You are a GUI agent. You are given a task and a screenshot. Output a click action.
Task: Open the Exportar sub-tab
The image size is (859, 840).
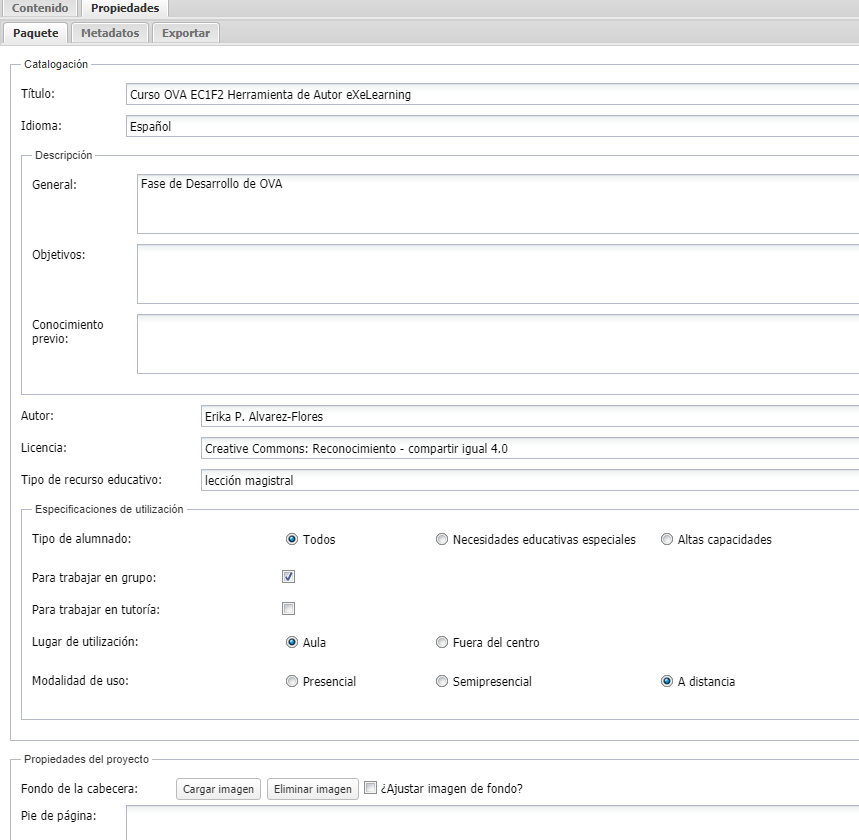pyautogui.click(x=186, y=33)
